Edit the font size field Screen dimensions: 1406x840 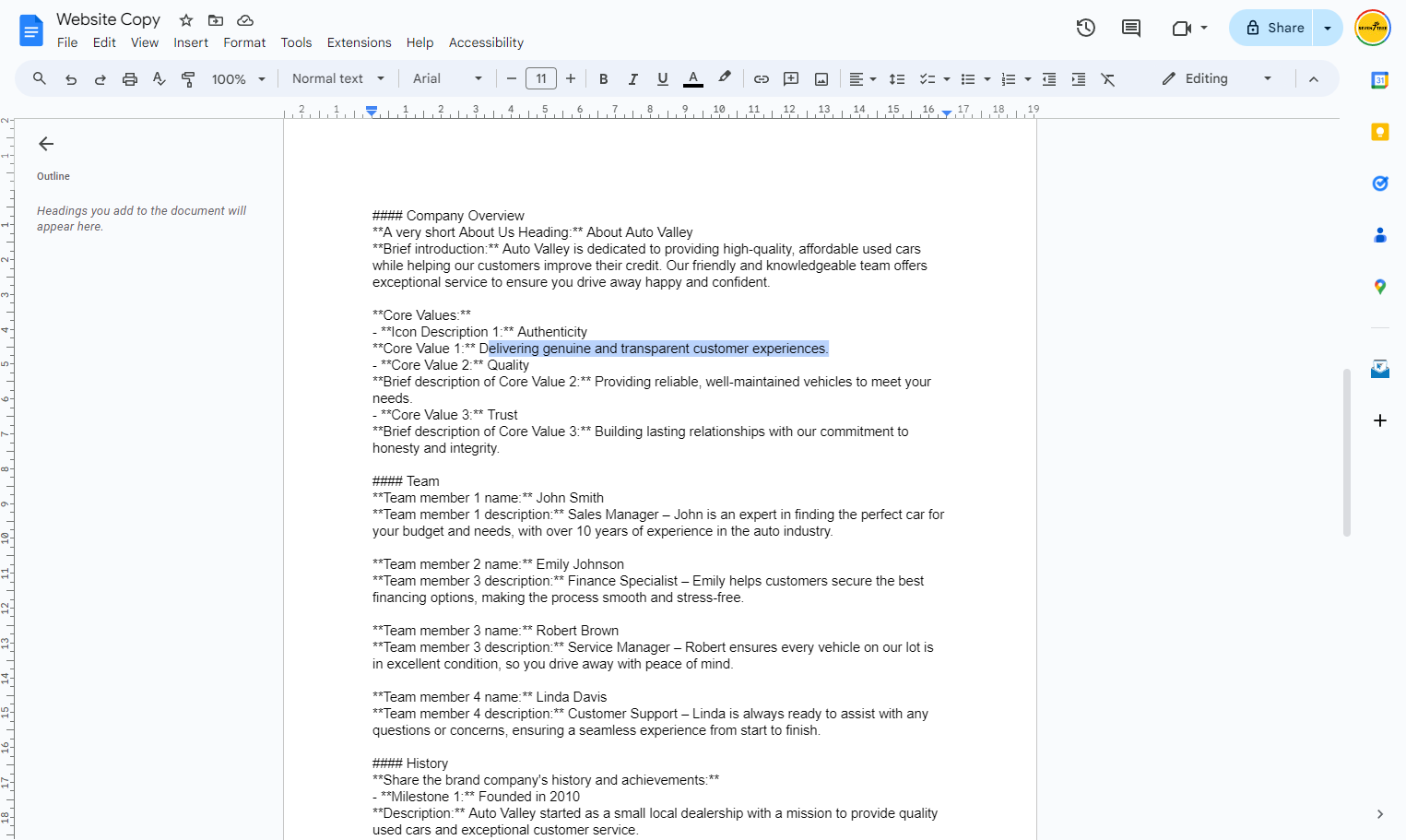click(x=541, y=79)
